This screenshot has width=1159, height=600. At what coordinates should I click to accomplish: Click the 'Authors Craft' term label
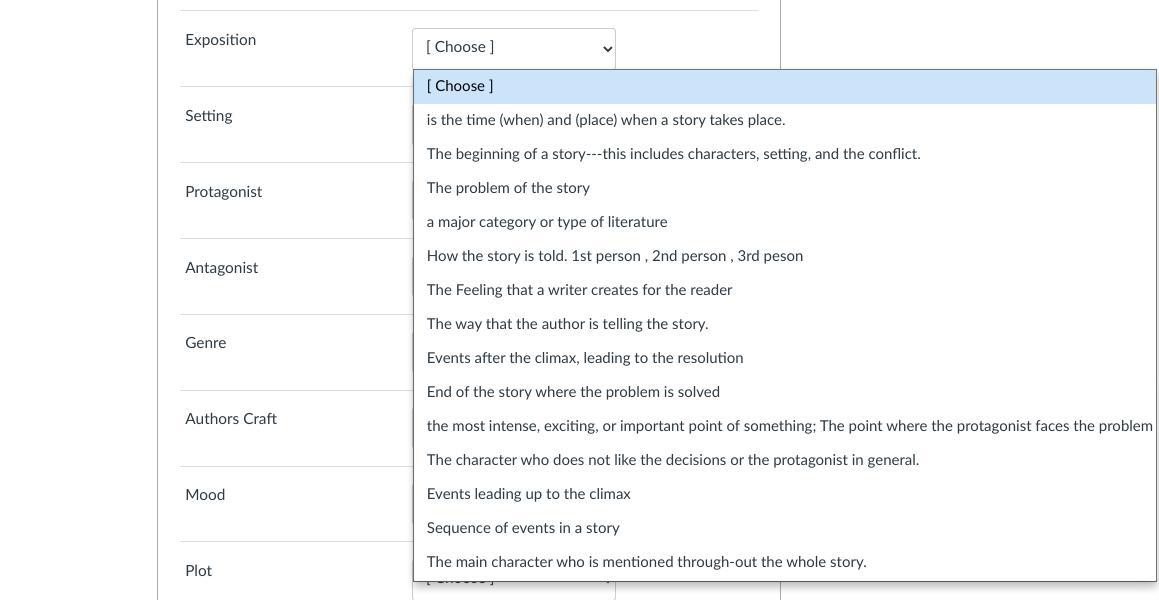pos(230,419)
